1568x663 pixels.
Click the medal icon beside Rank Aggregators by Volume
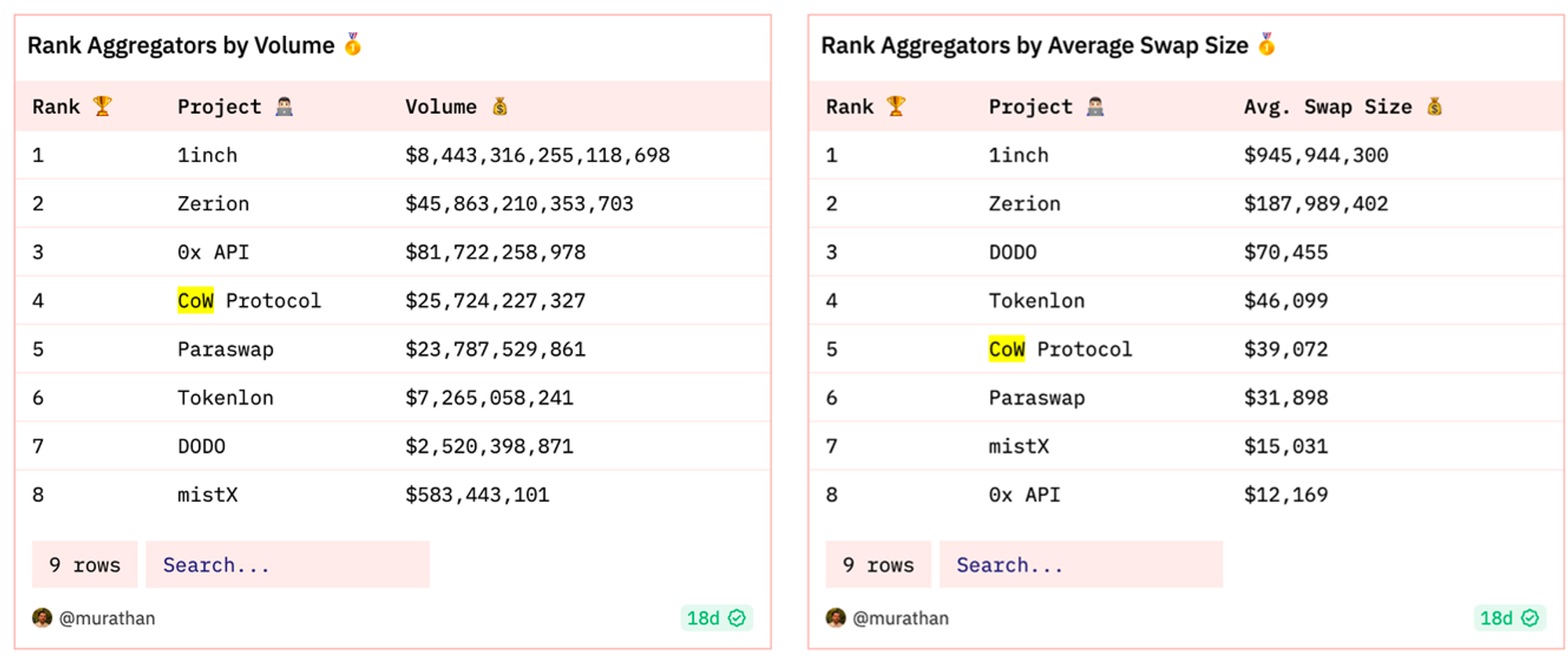pos(353,45)
